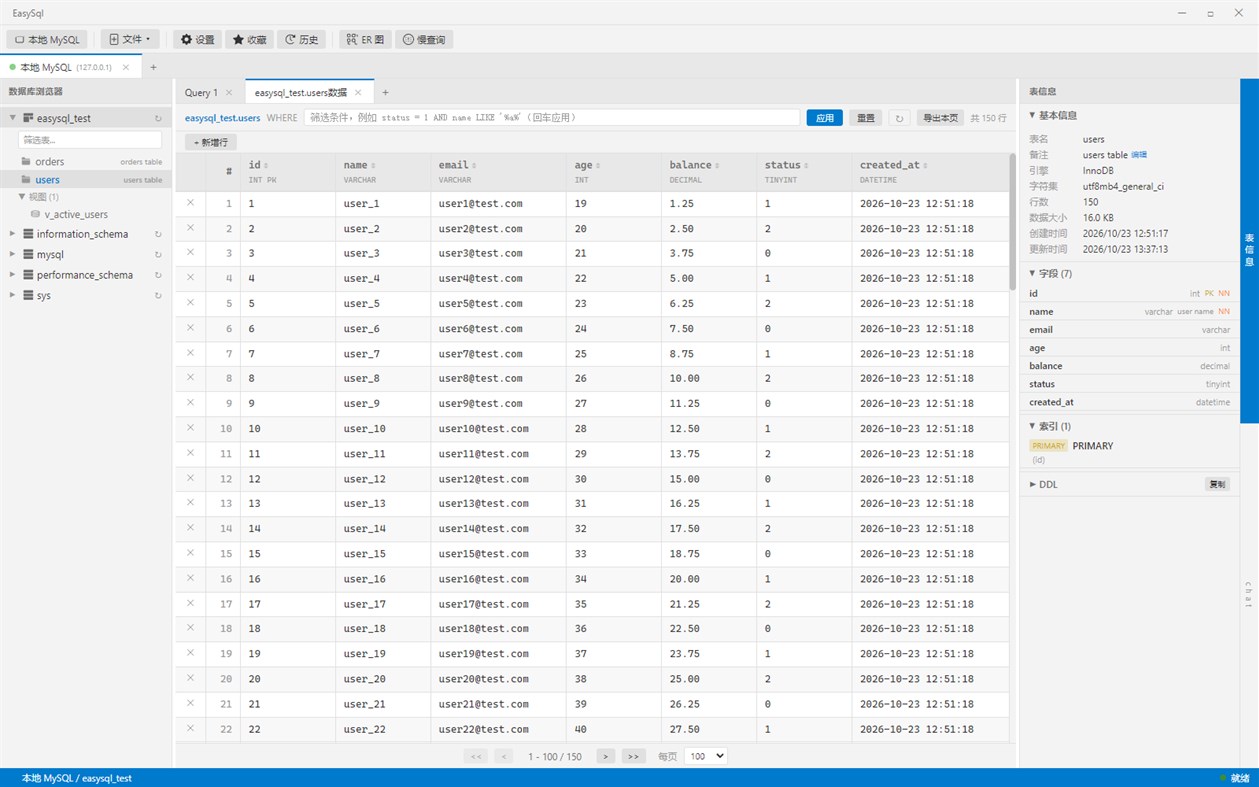The image size is (1259, 787).
Task: Open the ER 图 diagram view
Action: pyautogui.click(x=365, y=39)
